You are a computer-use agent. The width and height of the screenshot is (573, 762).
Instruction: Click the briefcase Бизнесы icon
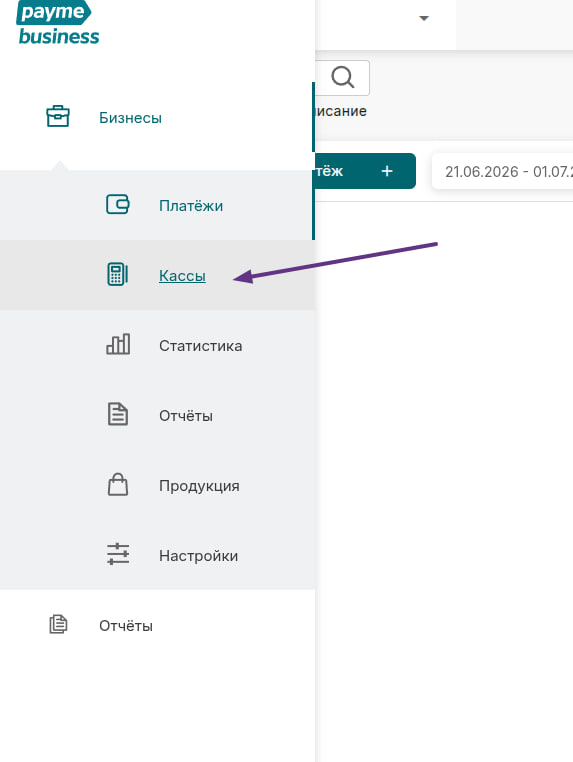[x=58, y=117]
